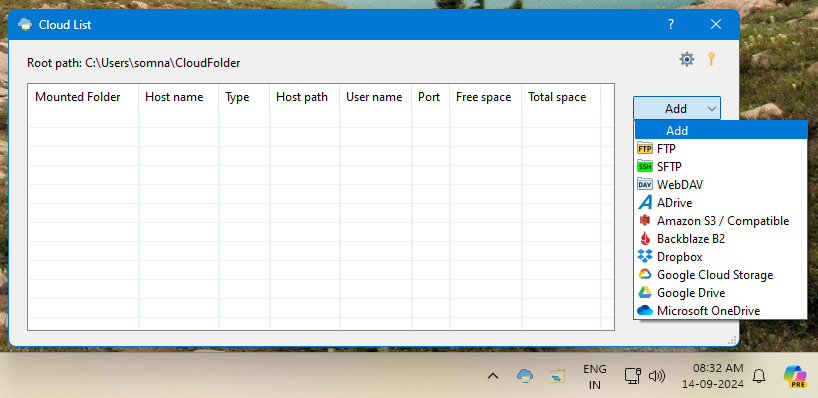Click the Google Cloud Storage logo icon
This screenshot has height=398, width=818.
coord(645,274)
